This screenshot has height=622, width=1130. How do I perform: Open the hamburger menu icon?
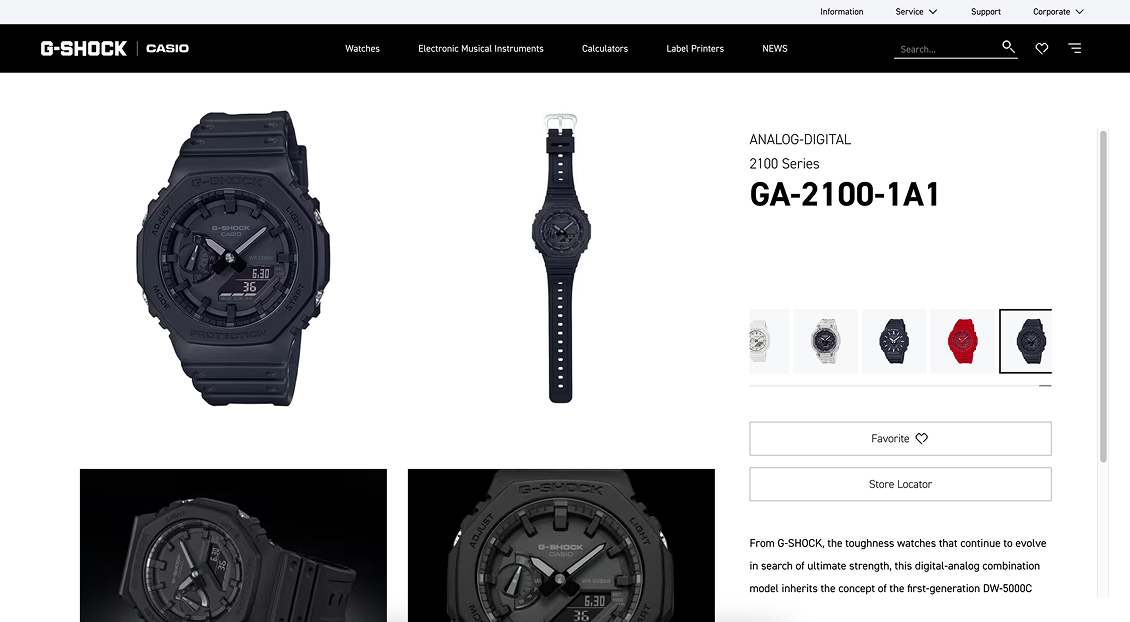(x=1075, y=48)
